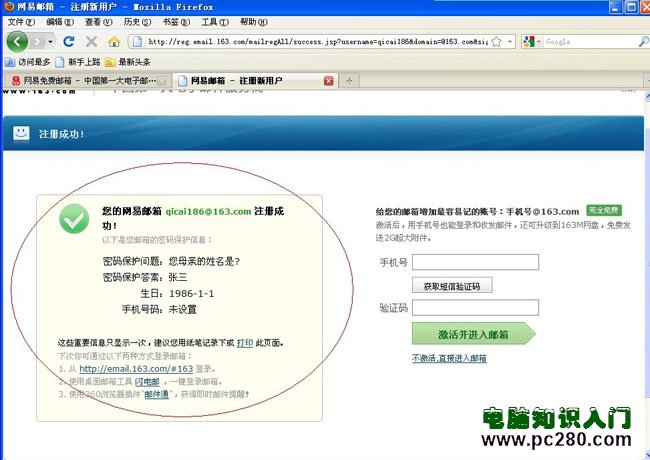This screenshot has width=650, height=460.
Task: Click the search engine icon in search box
Action: click(529, 42)
